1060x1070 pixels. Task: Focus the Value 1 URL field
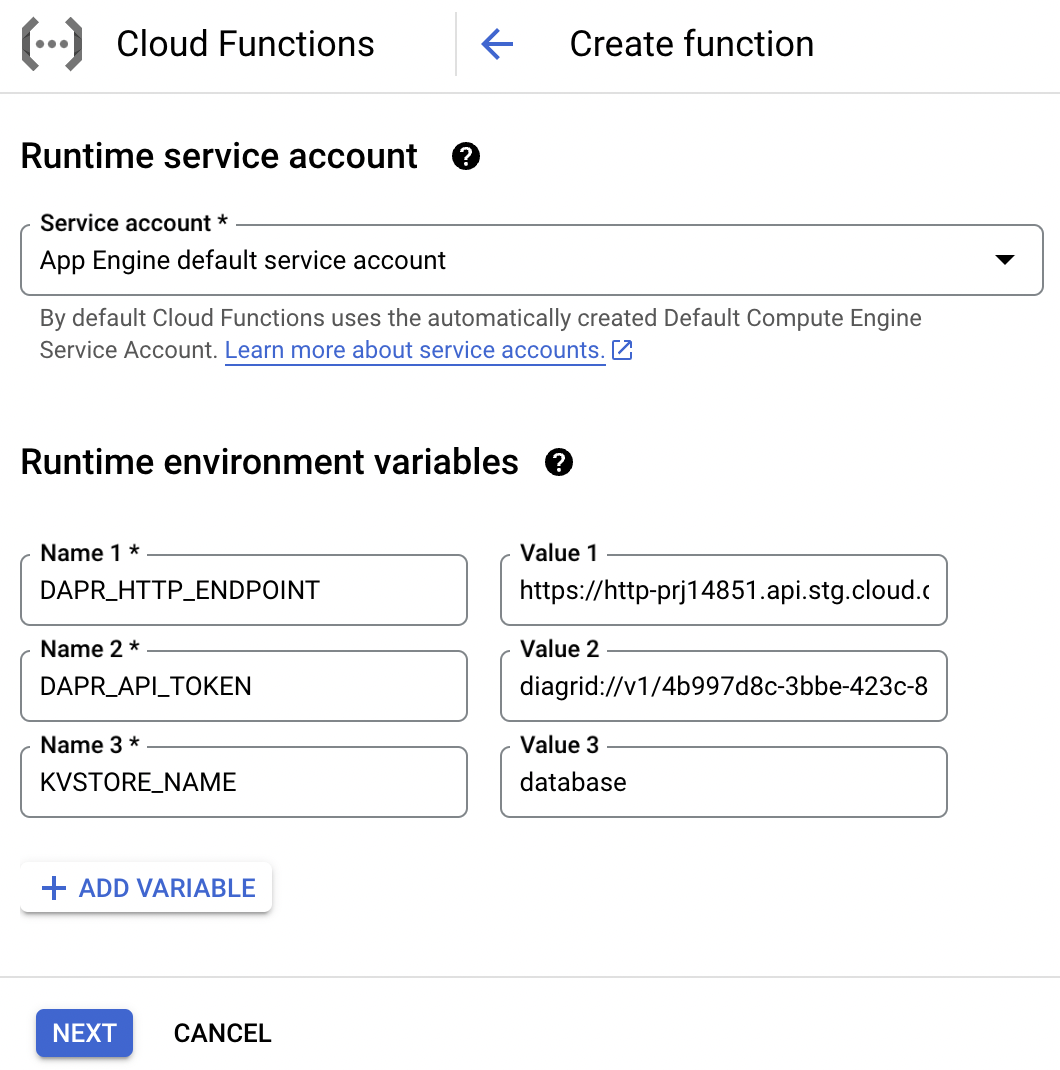pyautogui.click(x=723, y=591)
